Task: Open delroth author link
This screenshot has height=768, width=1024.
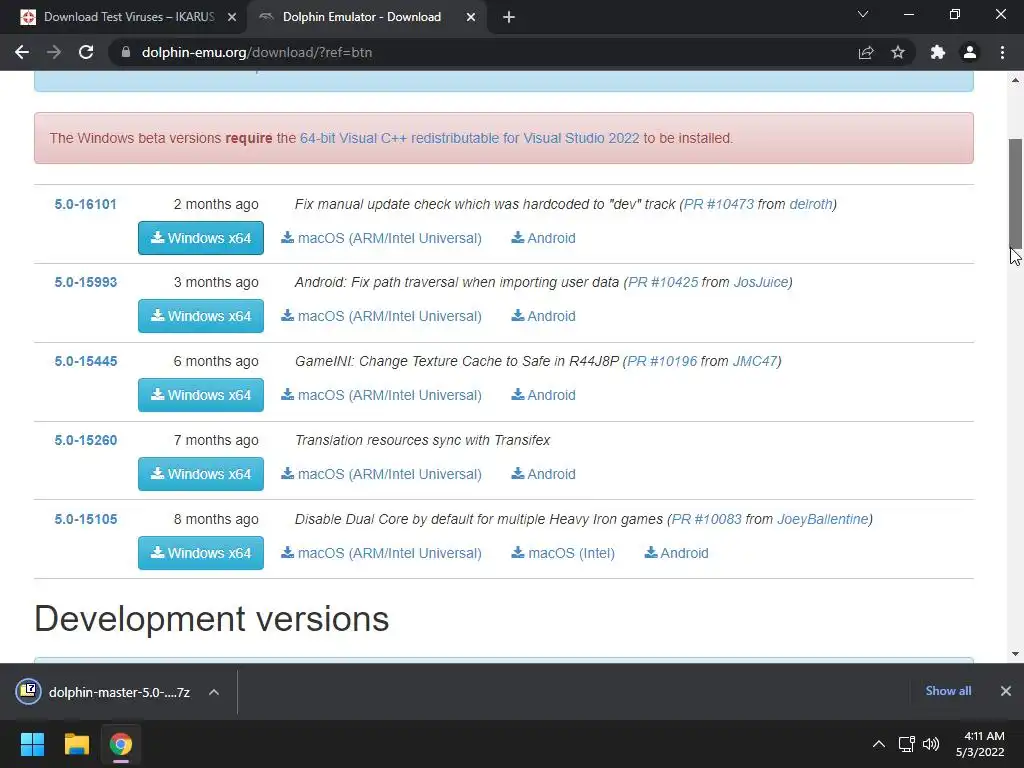Action: click(x=811, y=204)
